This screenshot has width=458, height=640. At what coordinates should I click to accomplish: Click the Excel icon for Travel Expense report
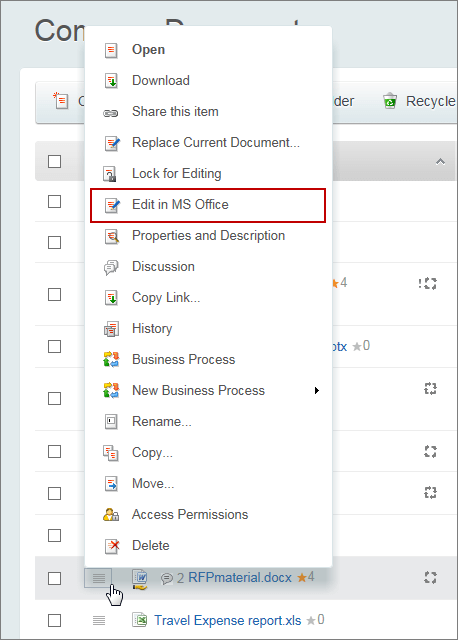pos(140,620)
